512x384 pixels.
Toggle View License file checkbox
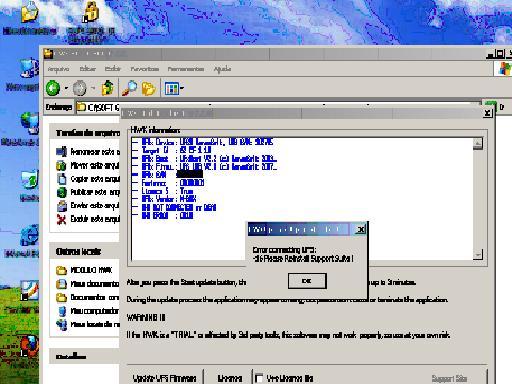coord(259,378)
